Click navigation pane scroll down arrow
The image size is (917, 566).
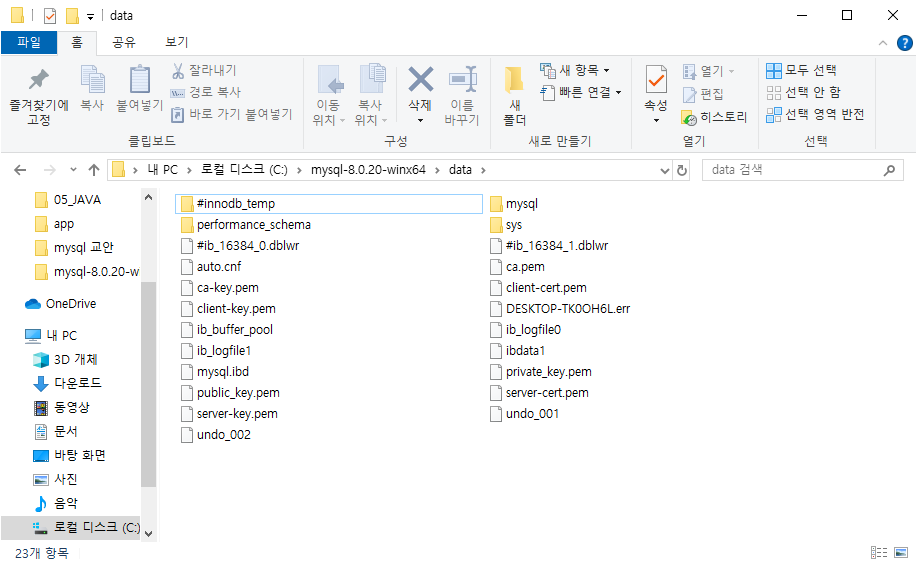pyautogui.click(x=149, y=533)
